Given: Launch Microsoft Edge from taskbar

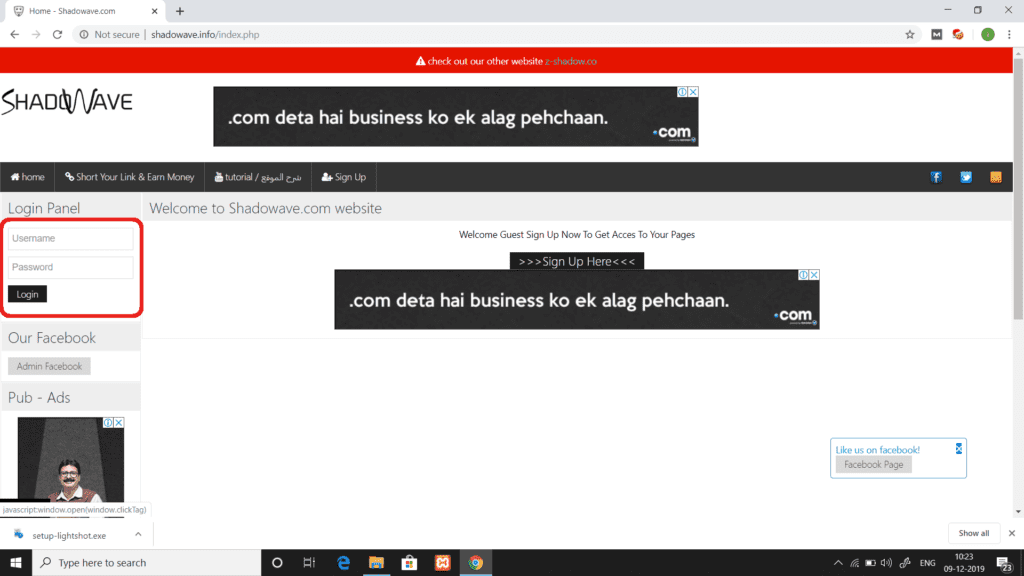Looking at the screenshot, I should pos(343,562).
